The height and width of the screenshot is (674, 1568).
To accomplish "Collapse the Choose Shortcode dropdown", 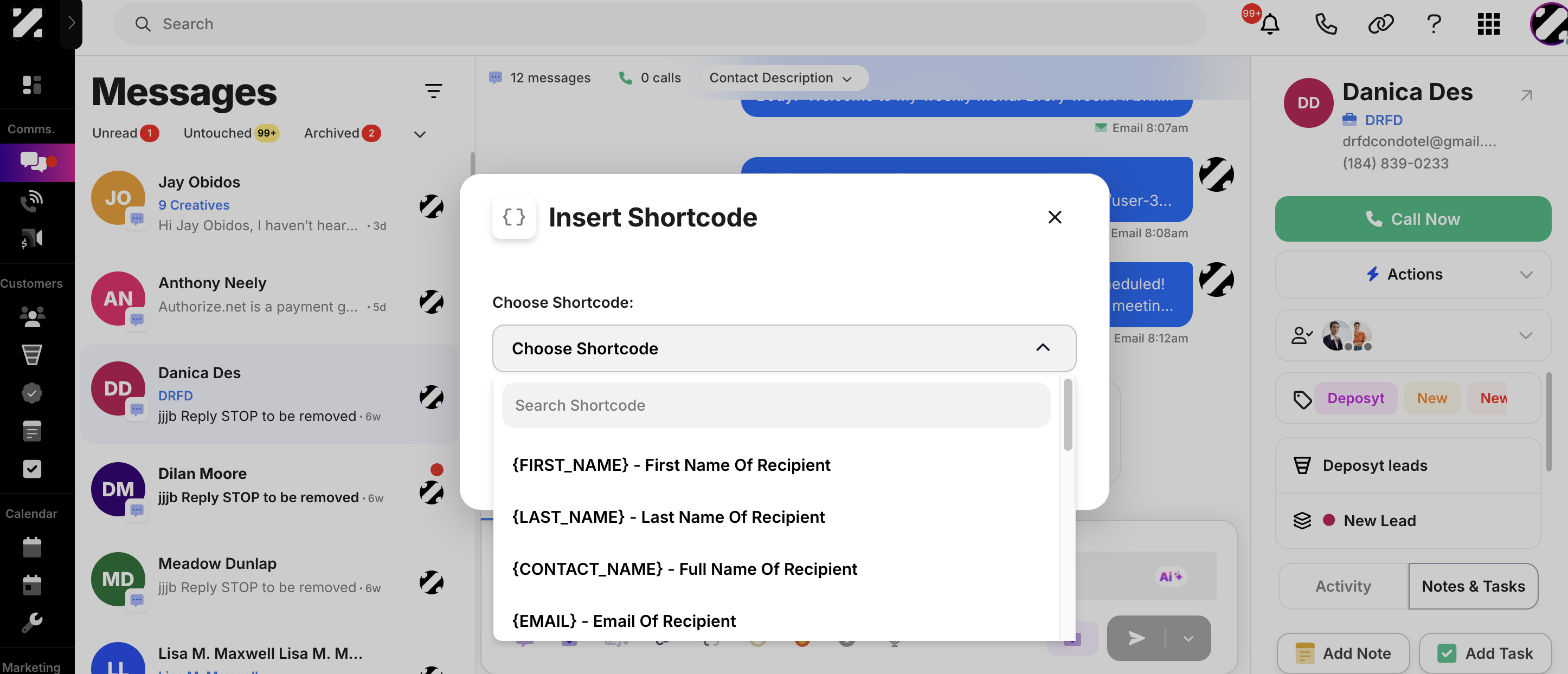I will [x=783, y=348].
